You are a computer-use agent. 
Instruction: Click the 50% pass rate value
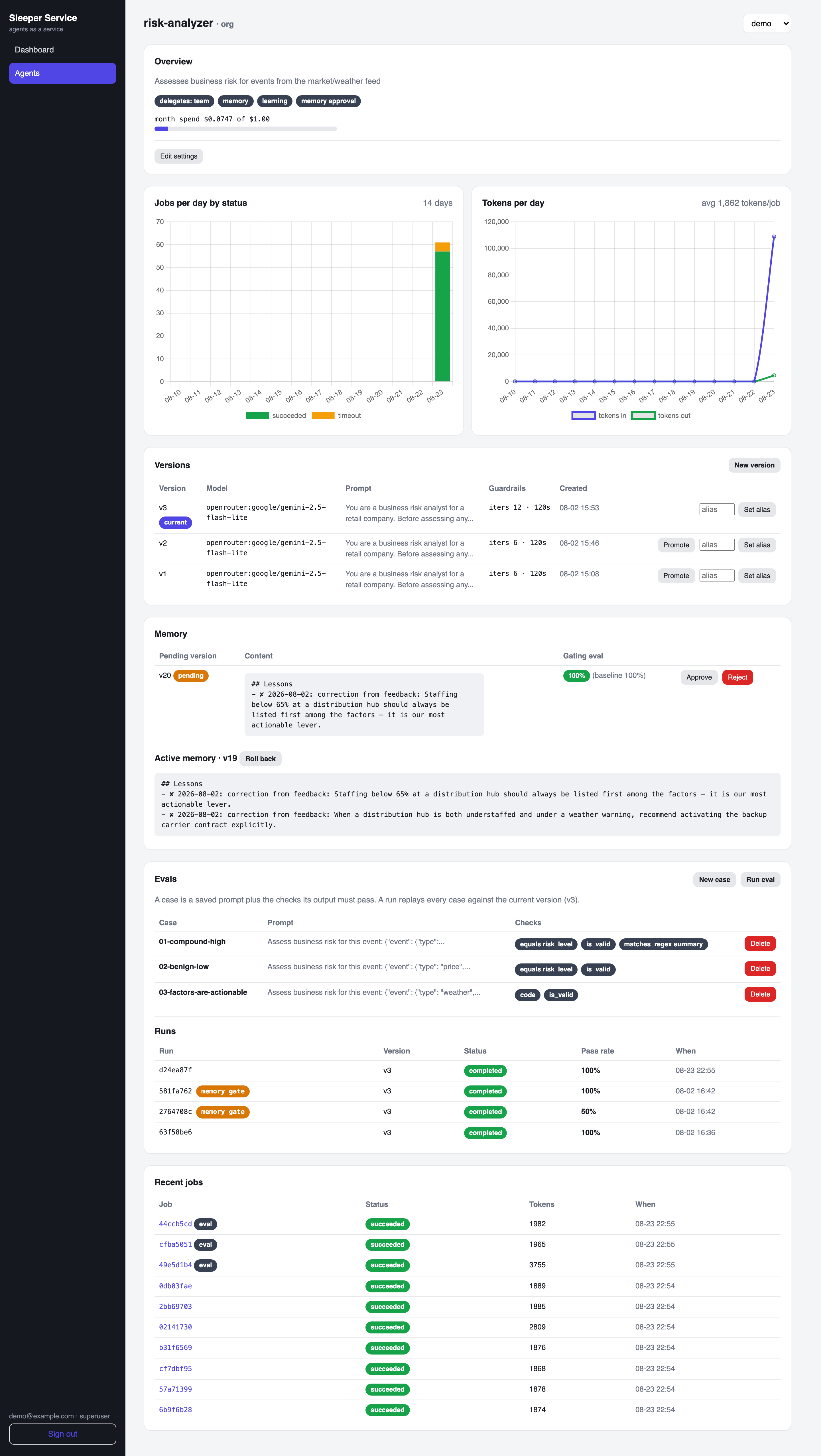[588, 1112]
